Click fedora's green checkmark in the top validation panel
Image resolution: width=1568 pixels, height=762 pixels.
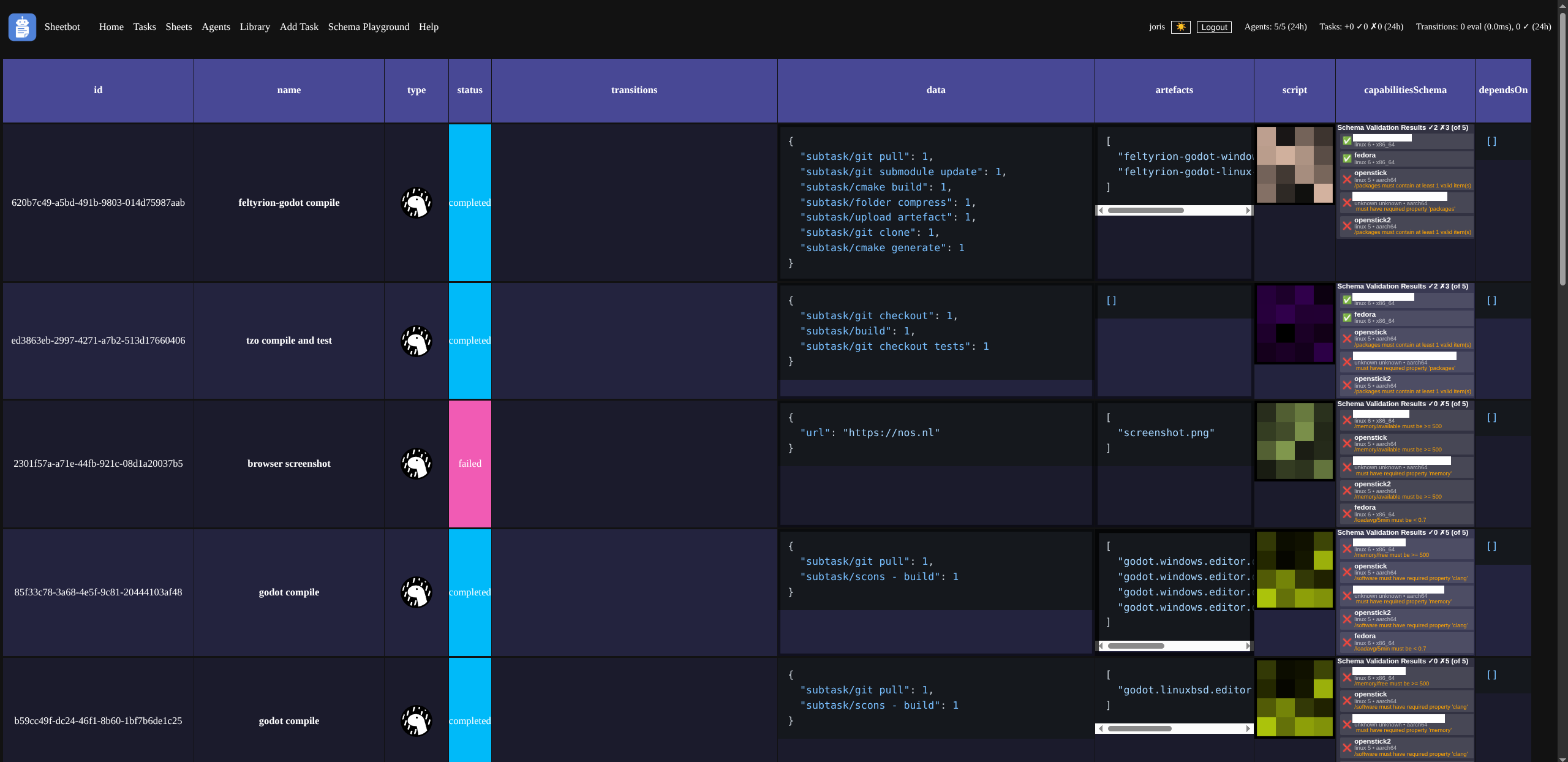pyautogui.click(x=1347, y=158)
